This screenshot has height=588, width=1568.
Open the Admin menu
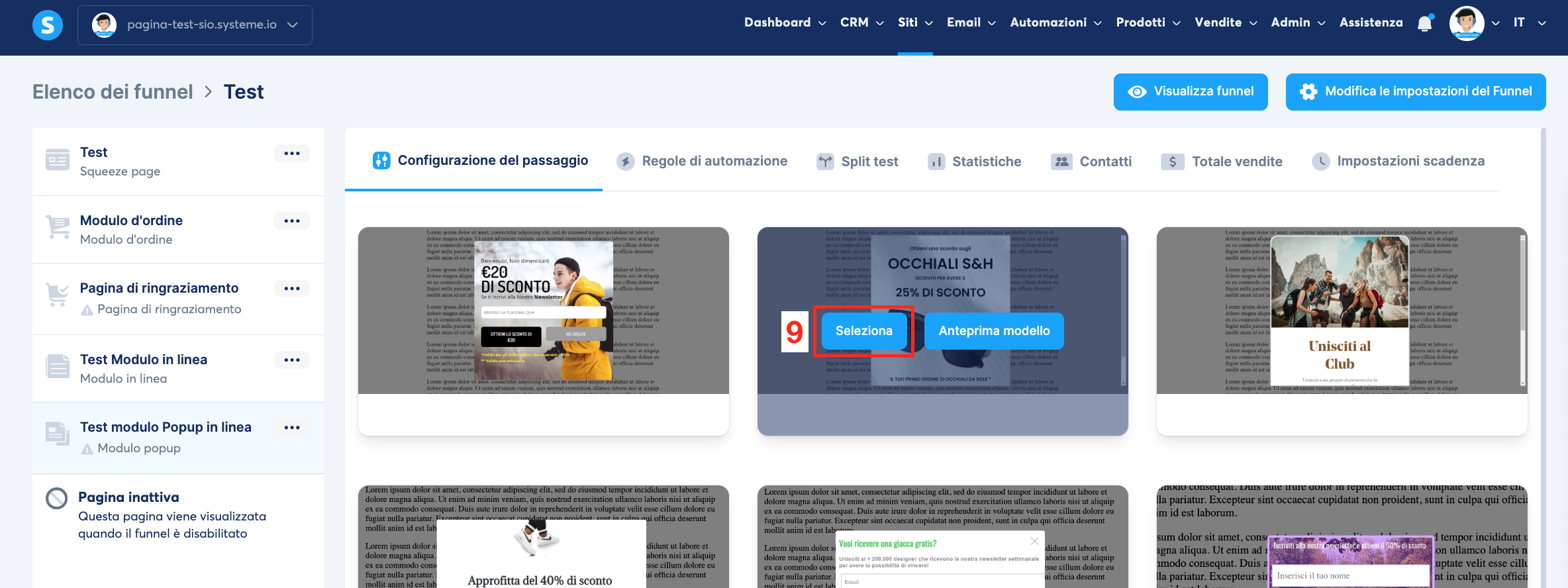pos(1298,23)
